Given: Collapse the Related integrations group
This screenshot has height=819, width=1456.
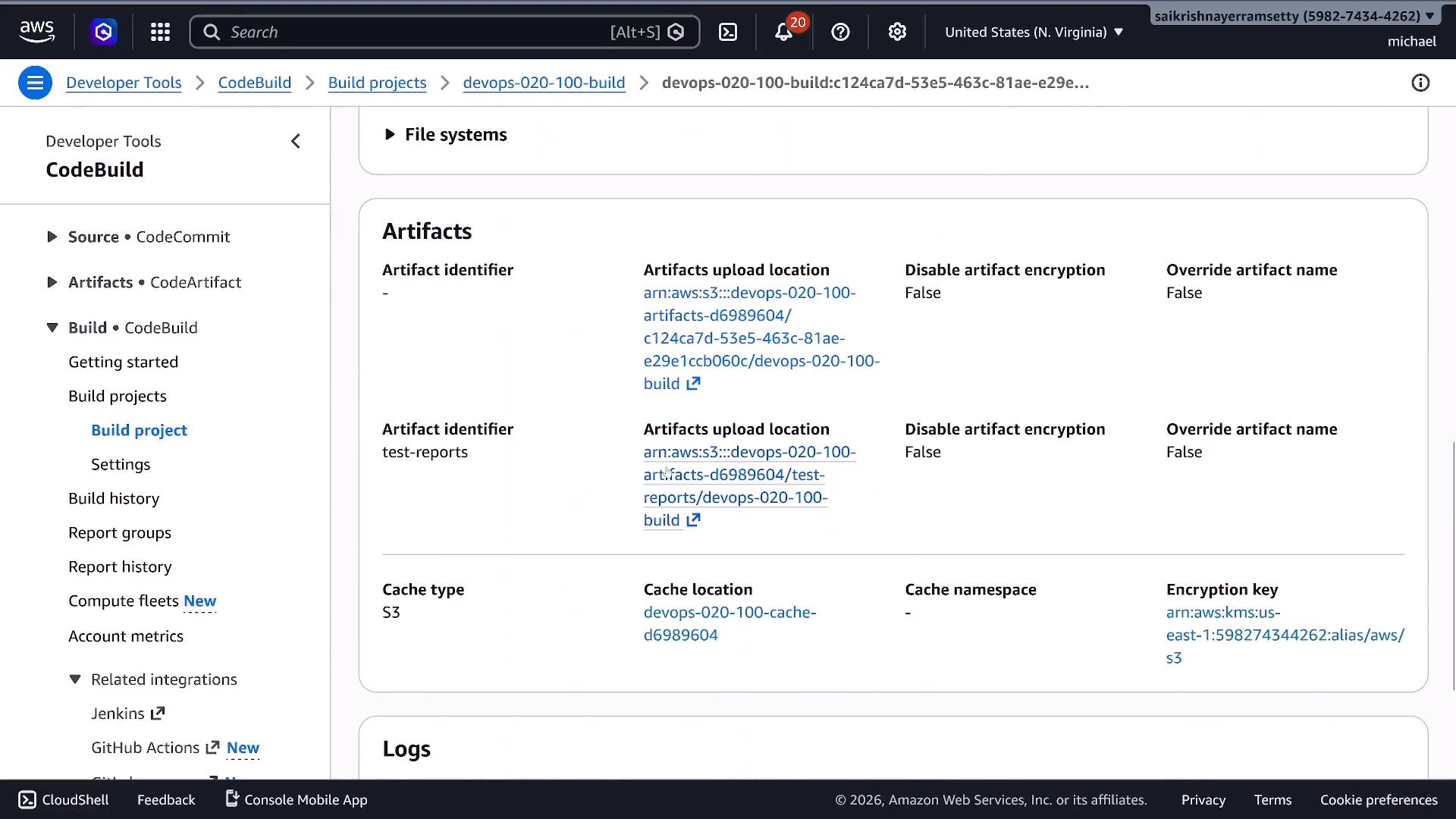Looking at the screenshot, I should pos(74,679).
